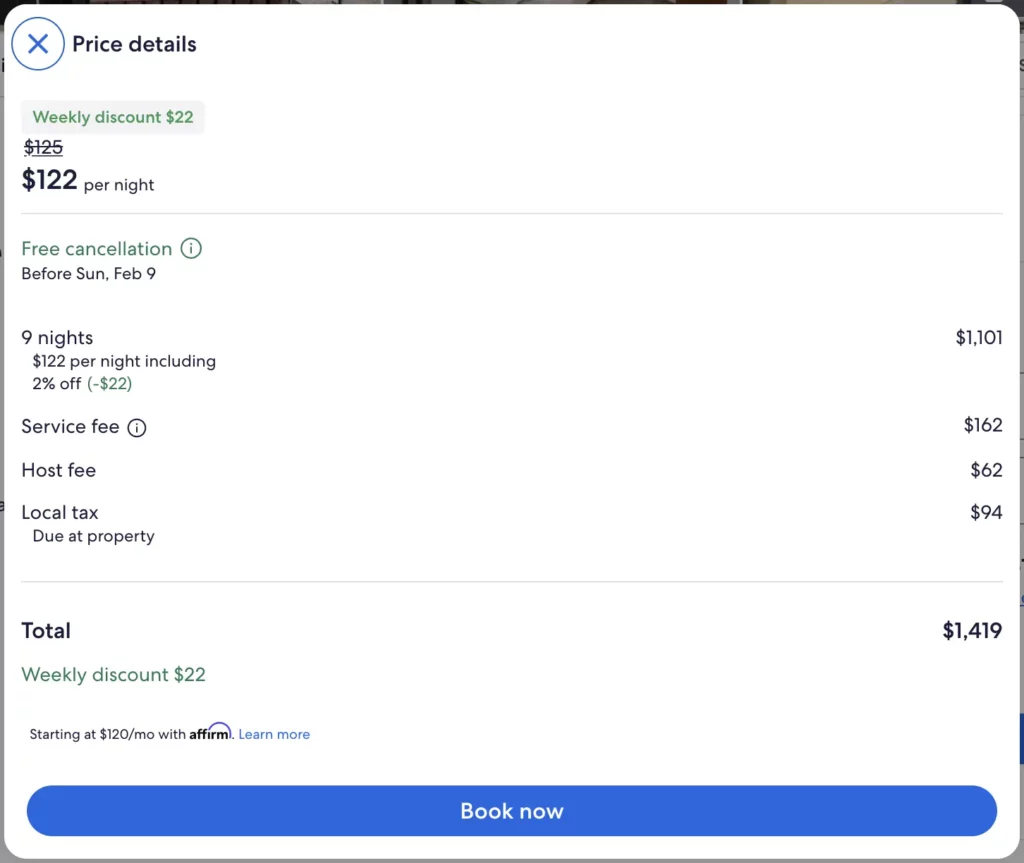Open the Service fee info icon
This screenshot has height=863, width=1024.
pos(137,428)
